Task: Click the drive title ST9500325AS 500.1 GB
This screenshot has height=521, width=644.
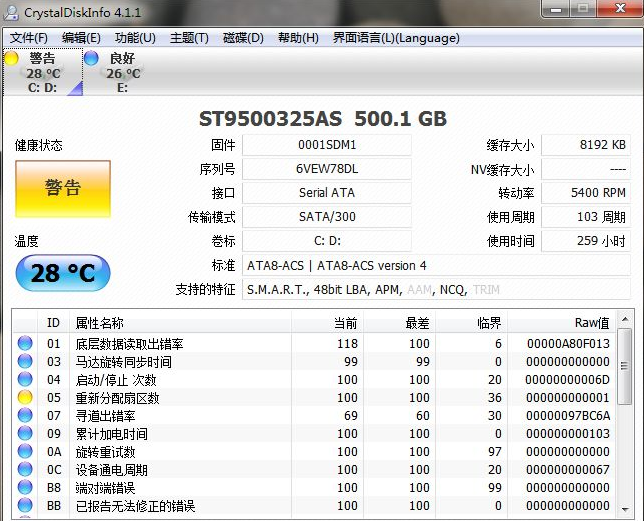Action: tap(323, 119)
